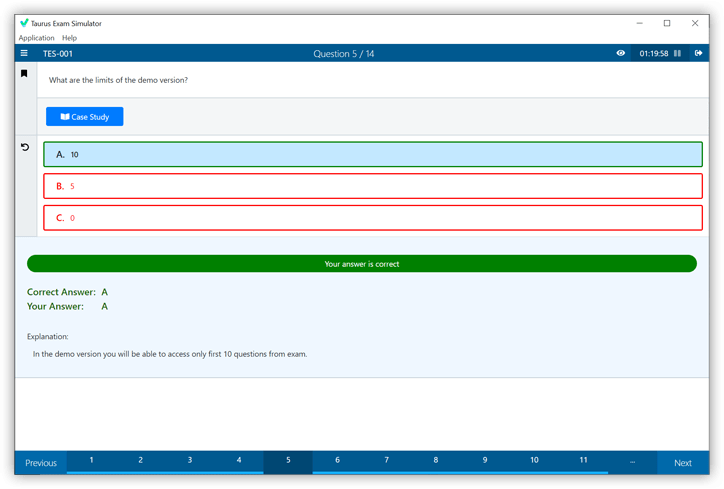The image size is (724, 489).
Task: Jump to question 4 in navigator
Action: pyautogui.click(x=239, y=462)
